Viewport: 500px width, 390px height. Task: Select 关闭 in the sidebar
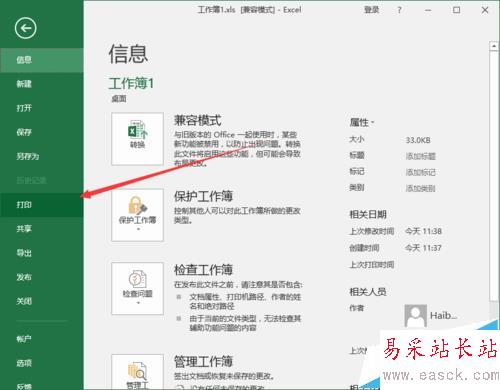click(x=42, y=301)
